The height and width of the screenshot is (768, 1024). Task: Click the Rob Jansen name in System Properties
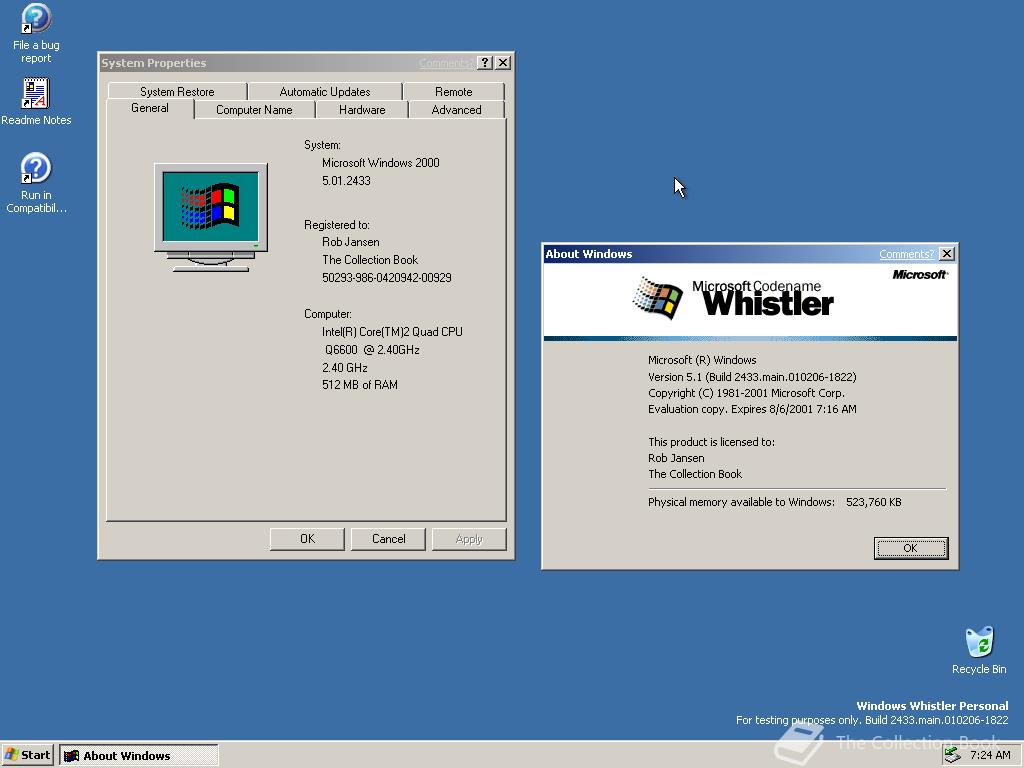[351, 242]
